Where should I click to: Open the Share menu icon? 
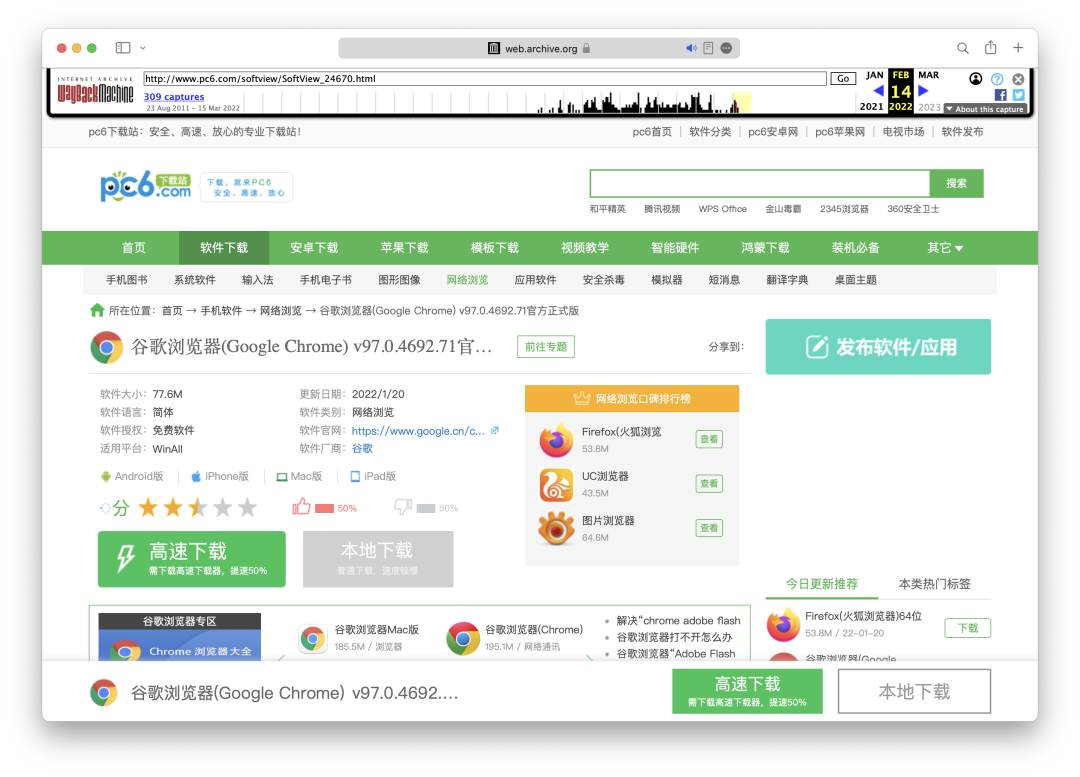990,48
